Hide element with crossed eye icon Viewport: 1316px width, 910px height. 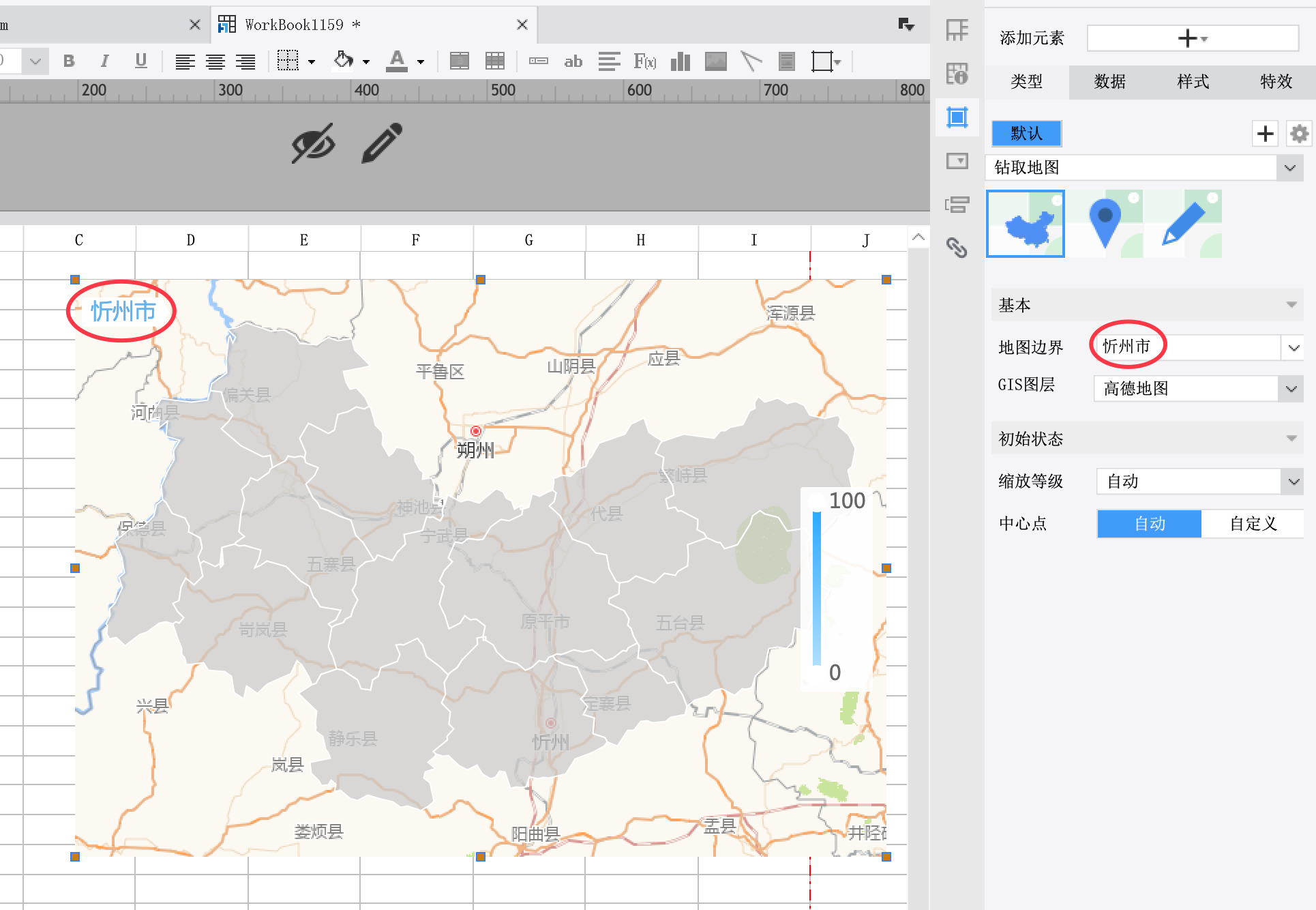pos(313,143)
